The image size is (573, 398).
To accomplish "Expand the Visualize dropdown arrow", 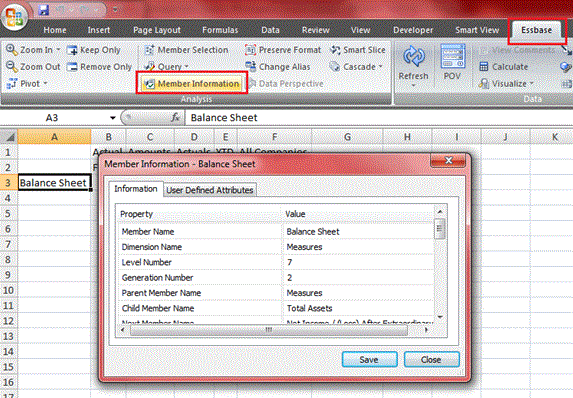I will [x=532, y=84].
